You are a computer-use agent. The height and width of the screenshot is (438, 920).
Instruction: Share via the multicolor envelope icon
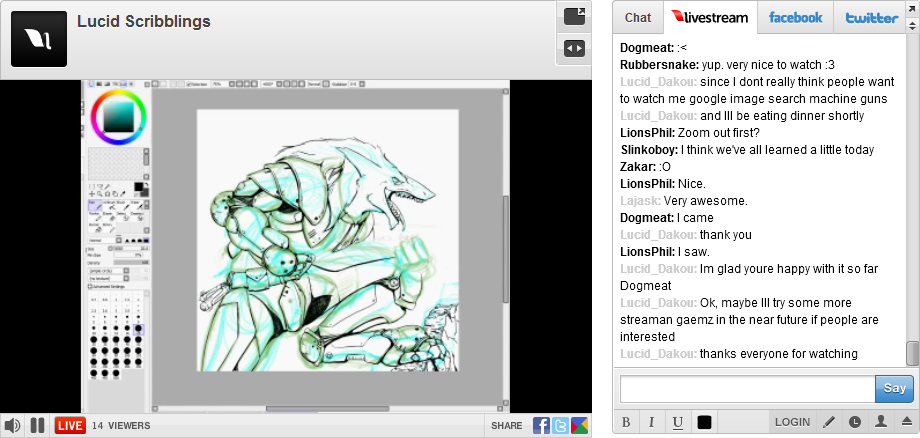point(579,425)
